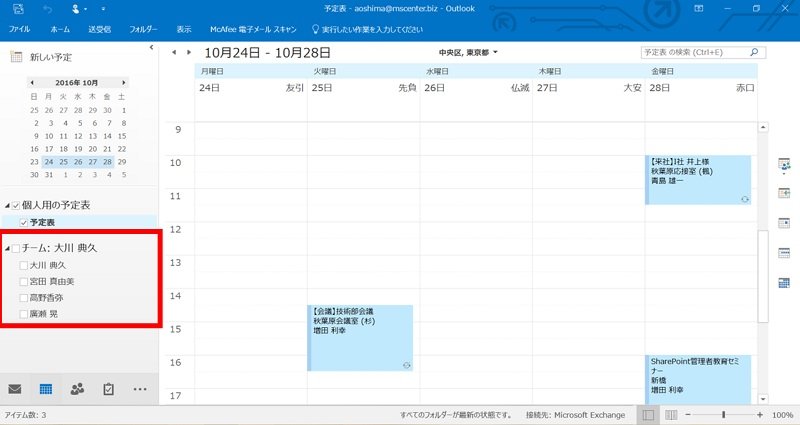Image resolution: width=800 pixels, height=425 pixels.
Task: Click 実行したい作業を入力してください field
Action: (372, 29)
